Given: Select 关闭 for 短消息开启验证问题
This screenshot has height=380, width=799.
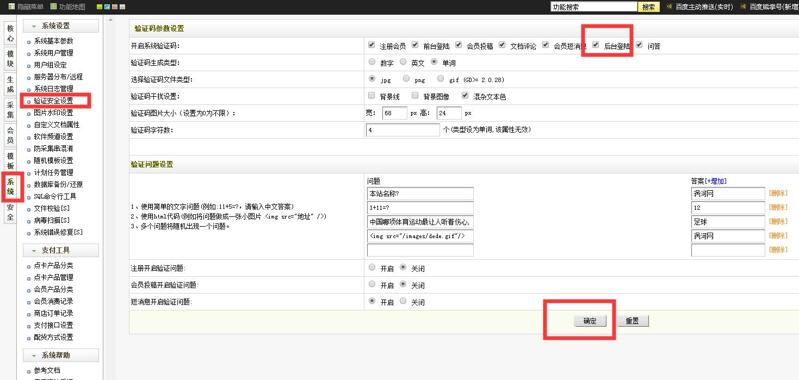Looking at the screenshot, I should click(403, 301).
